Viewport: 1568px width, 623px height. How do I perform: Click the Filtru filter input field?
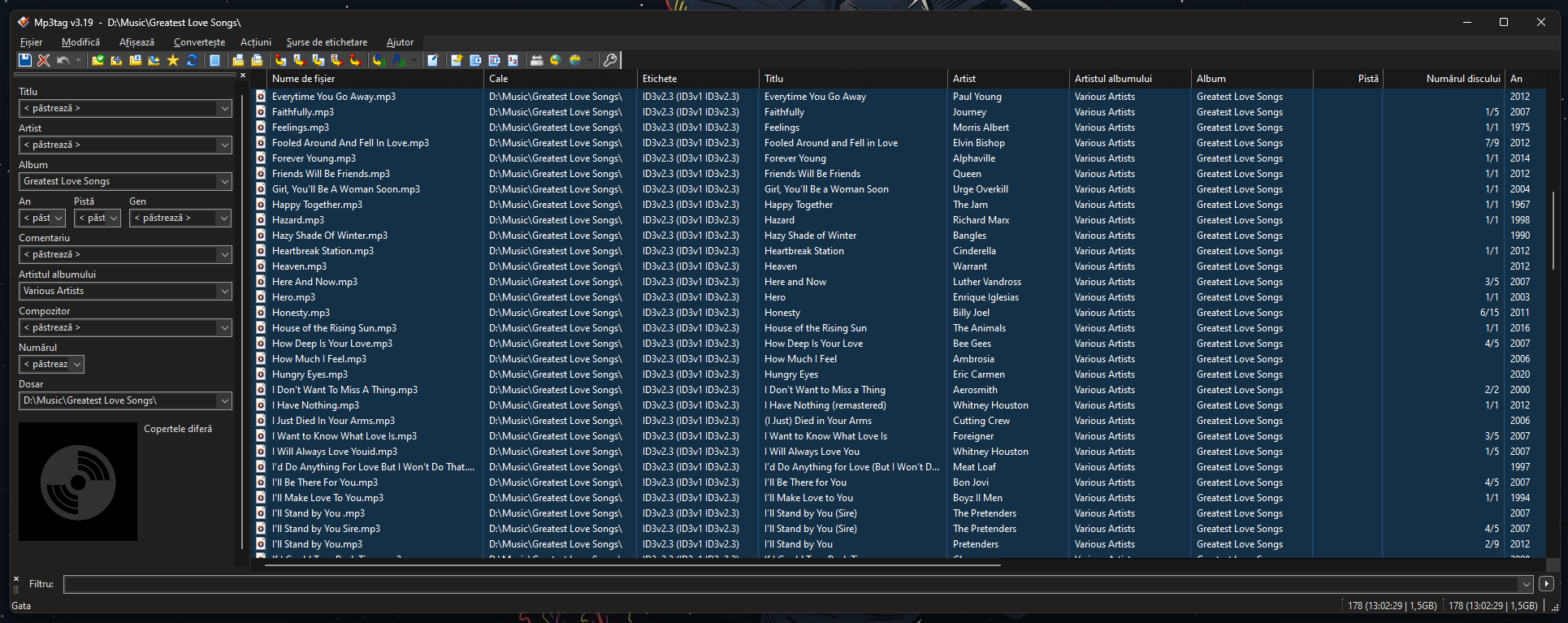click(x=790, y=584)
